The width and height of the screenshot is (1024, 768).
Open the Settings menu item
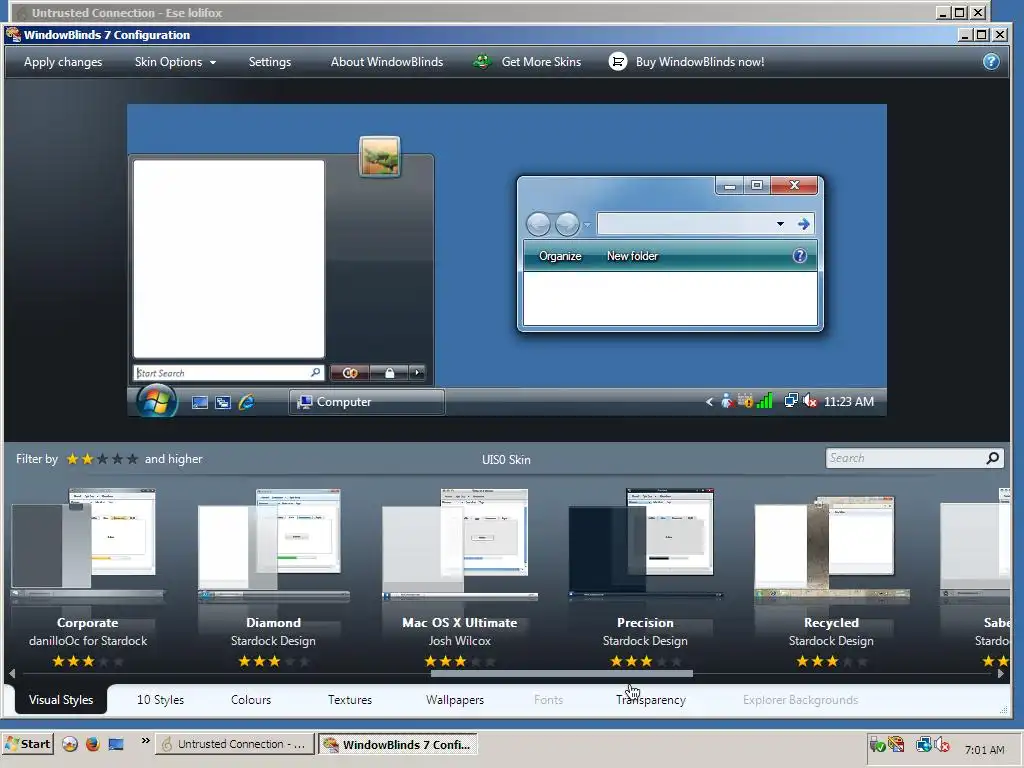click(270, 62)
